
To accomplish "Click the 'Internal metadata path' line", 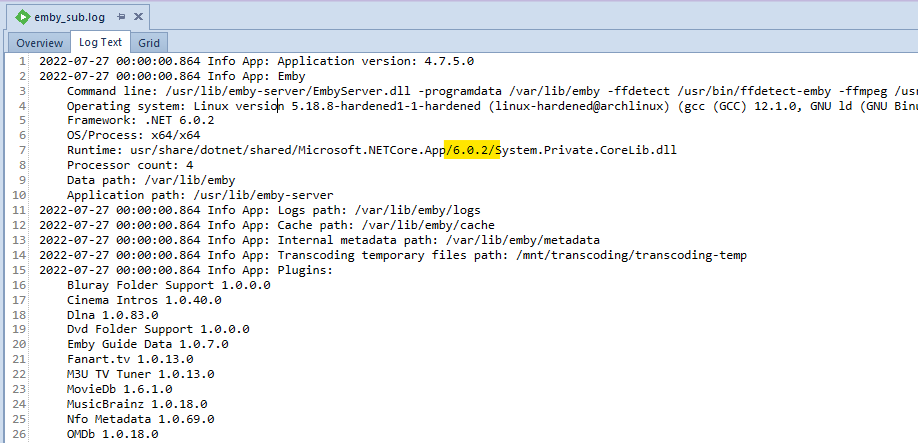I will (320, 240).
